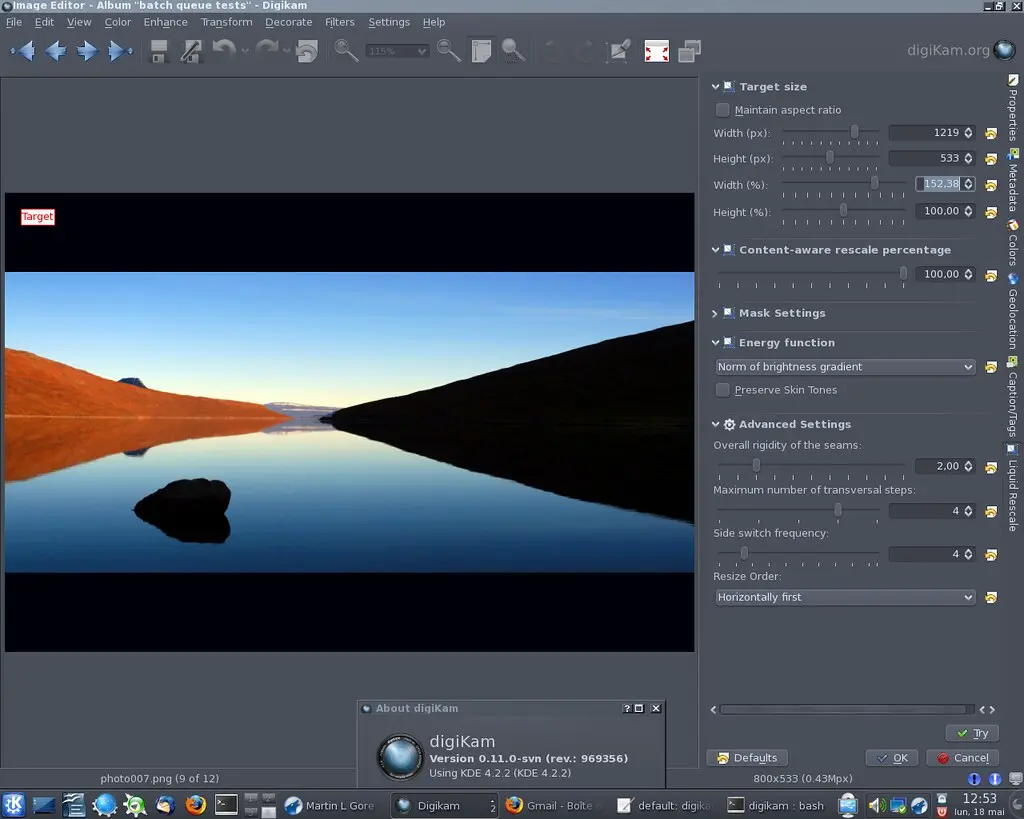
Task: Undo the last edit with the undo arrow
Action: click(x=227, y=50)
